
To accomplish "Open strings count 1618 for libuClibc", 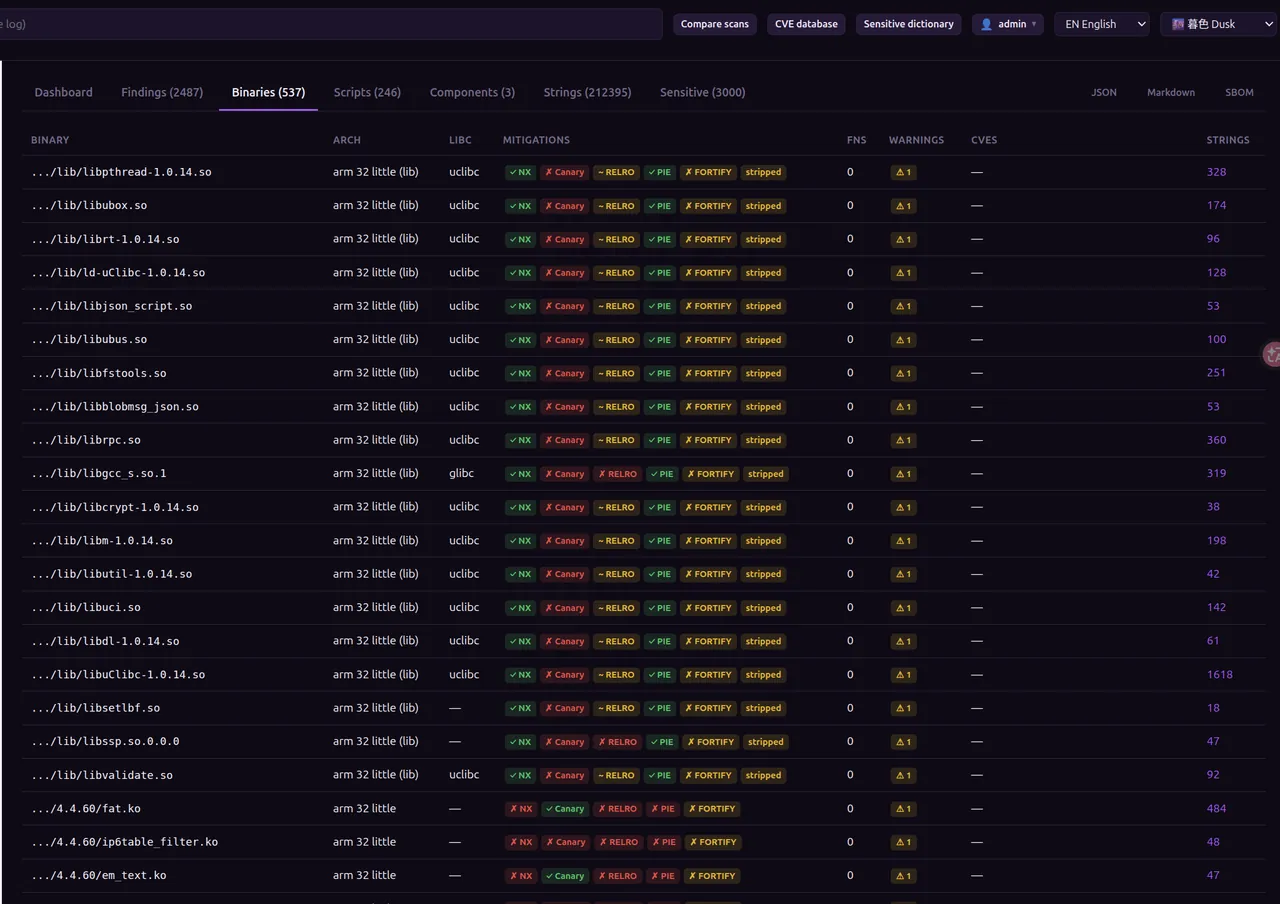I will pyautogui.click(x=1219, y=675).
